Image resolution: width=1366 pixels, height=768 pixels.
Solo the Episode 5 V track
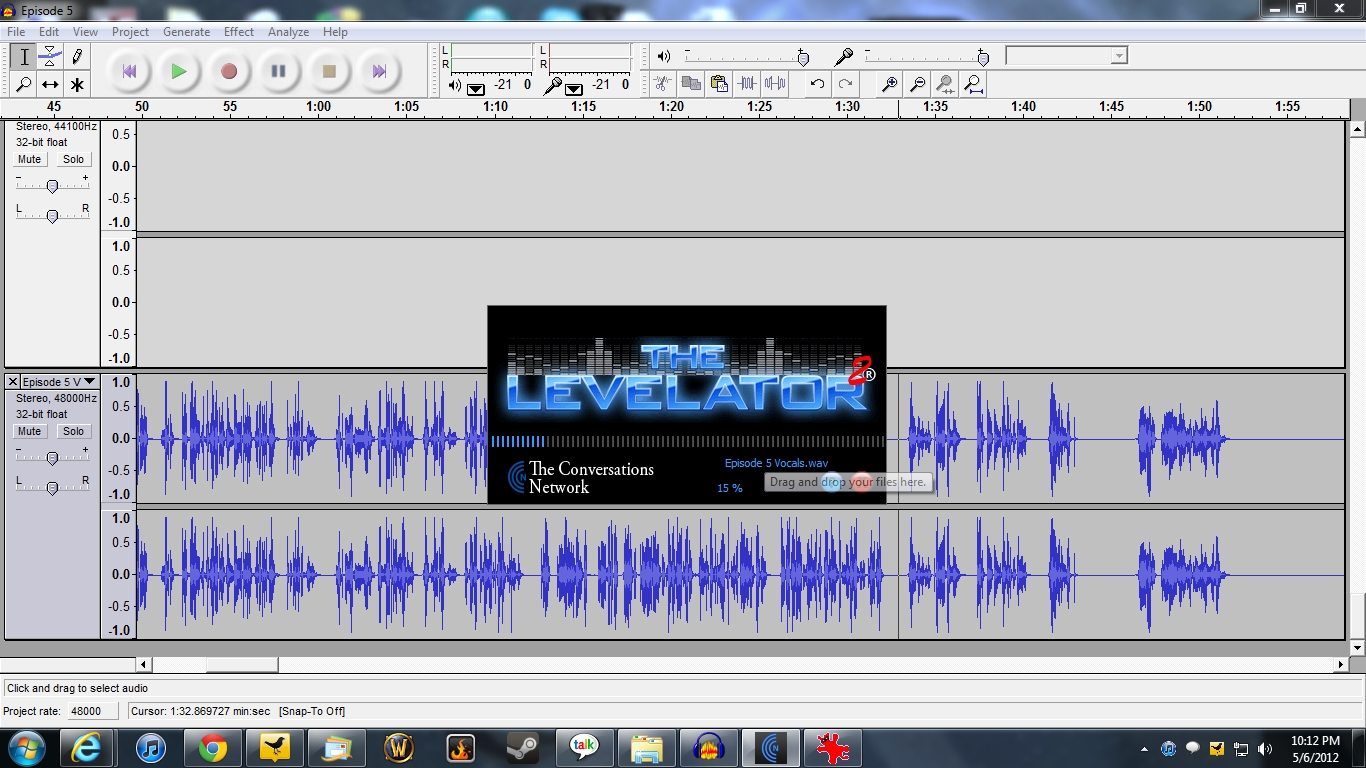click(73, 431)
